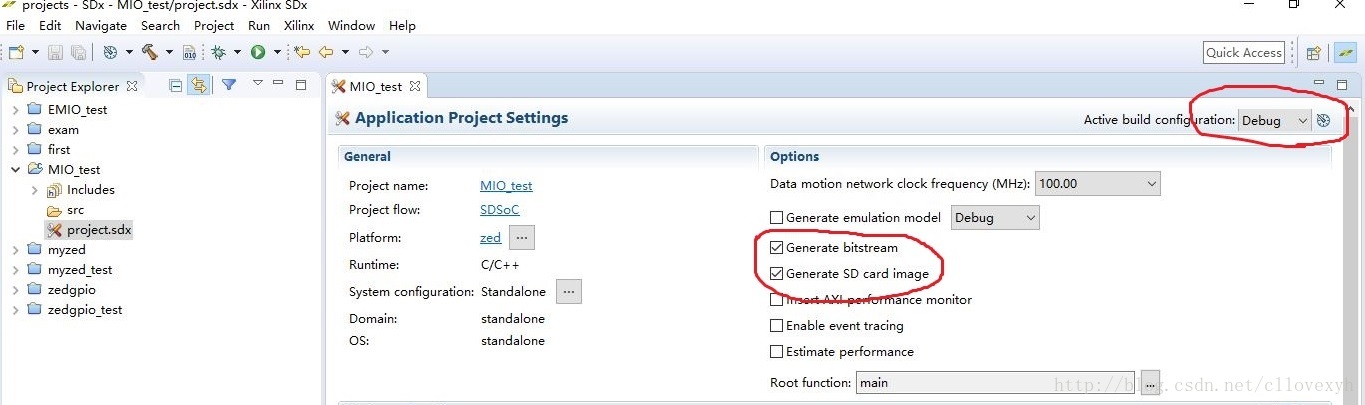Open Project Explorer view menu triangle
The width and height of the screenshot is (1365, 405).
257,83
